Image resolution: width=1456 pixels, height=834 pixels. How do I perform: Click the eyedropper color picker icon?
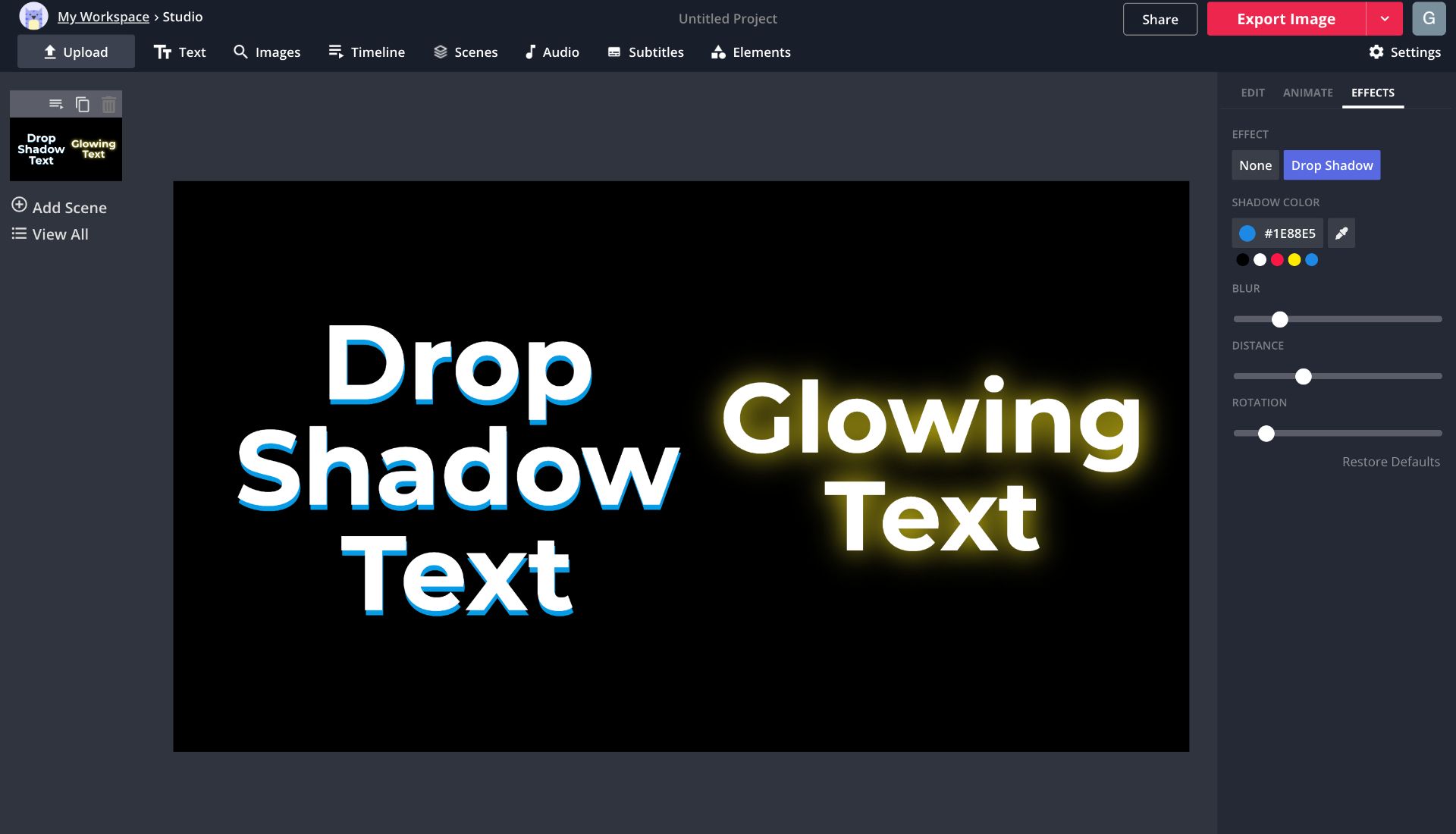1341,234
